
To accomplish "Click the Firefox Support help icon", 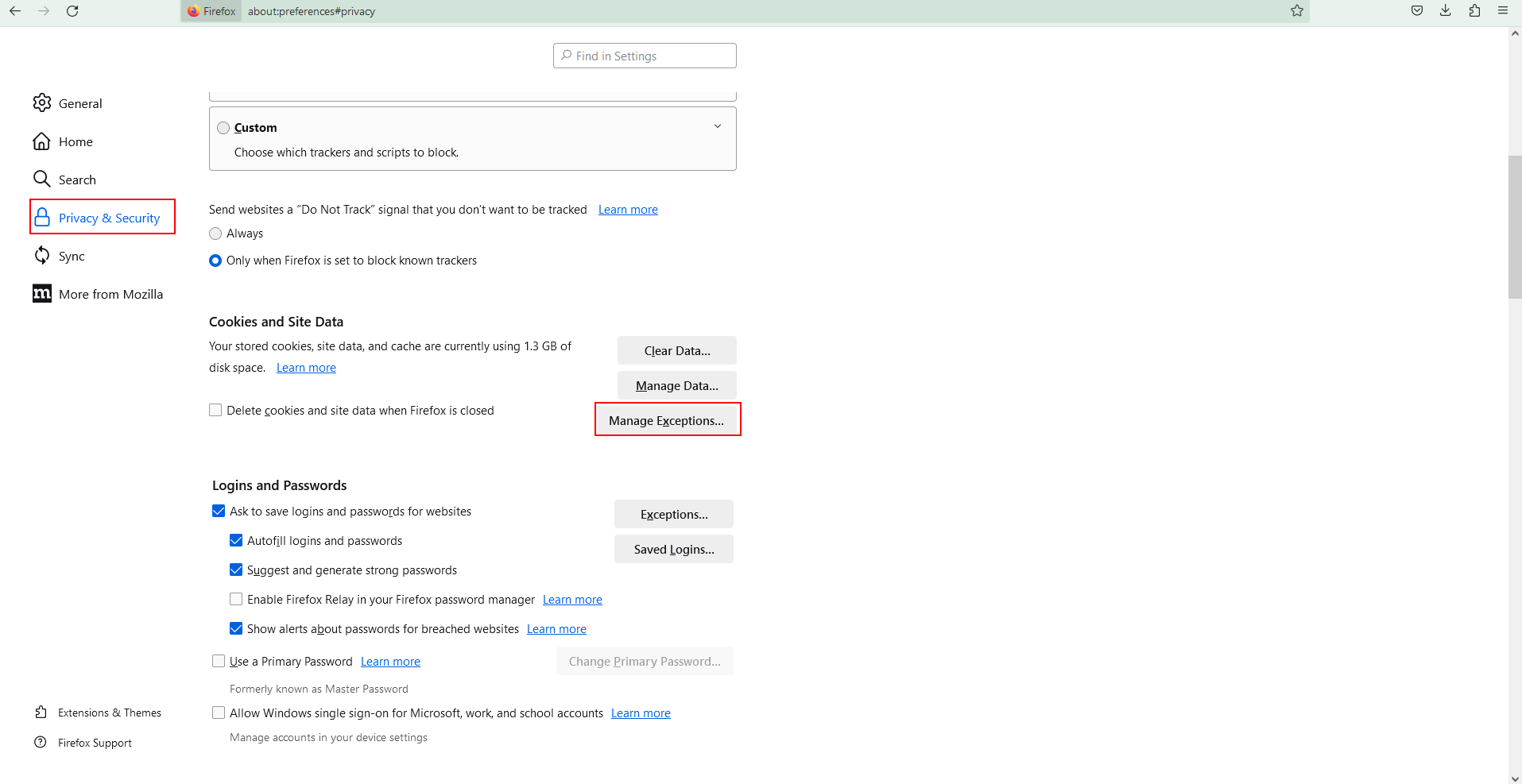I will [x=41, y=743].
